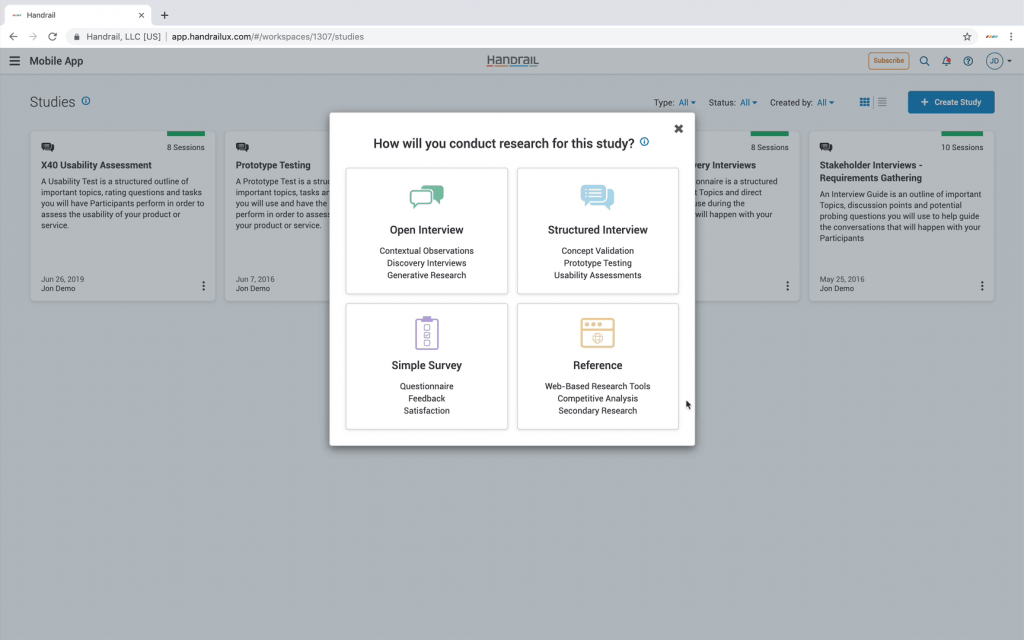Screen dimensions: 1024x640
Task: Click the Handrail extension icon in browser toolbar
Action: coord(991,37)
